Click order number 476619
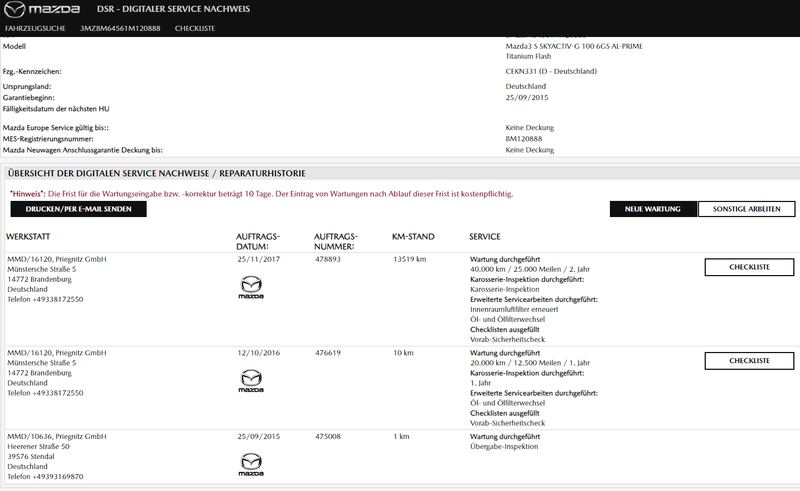 click(x=328, y=353)
